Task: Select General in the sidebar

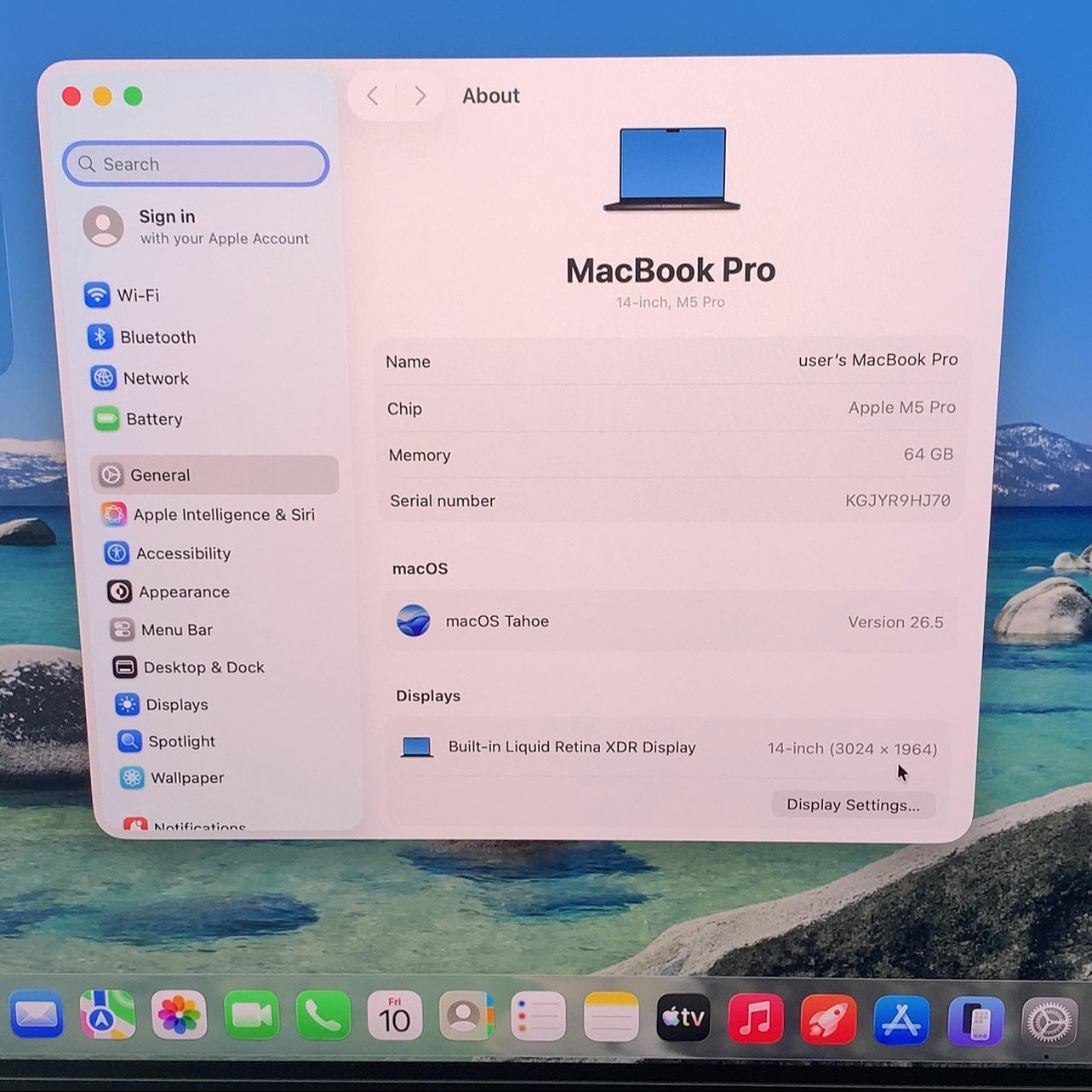Action: click(215, 475)
